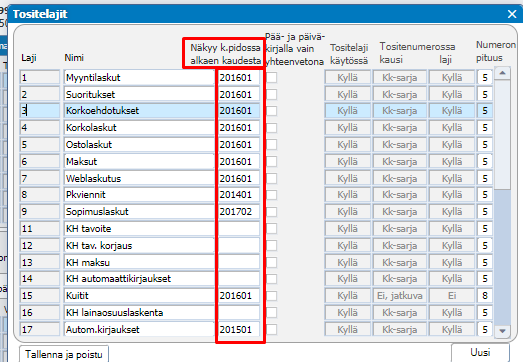Select the Kuitit name field

139,296
